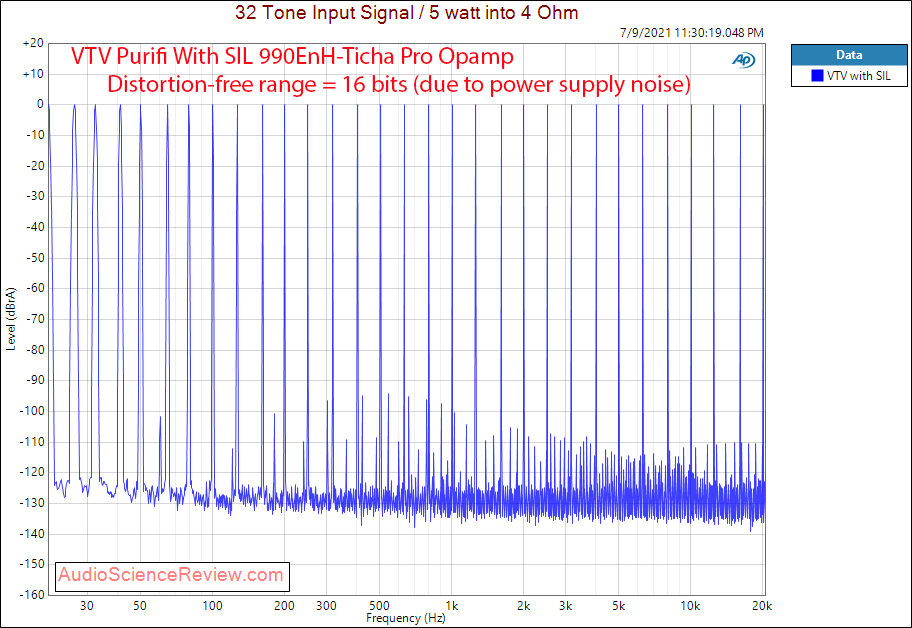Click the "5k" frequency axis label
Image resolution: width=912 pixels, height=628 pixels.
coord(618,606)
